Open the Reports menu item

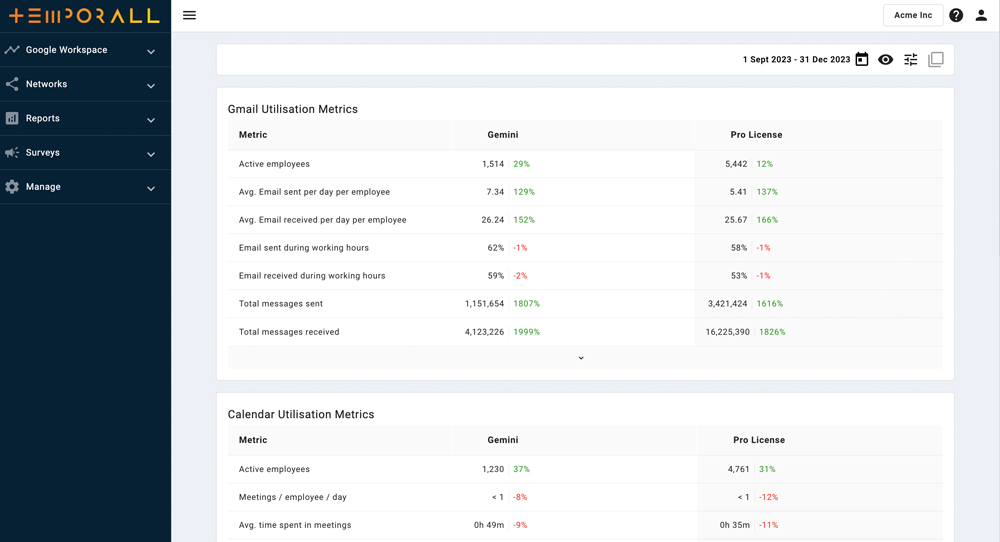click(85, 118)
